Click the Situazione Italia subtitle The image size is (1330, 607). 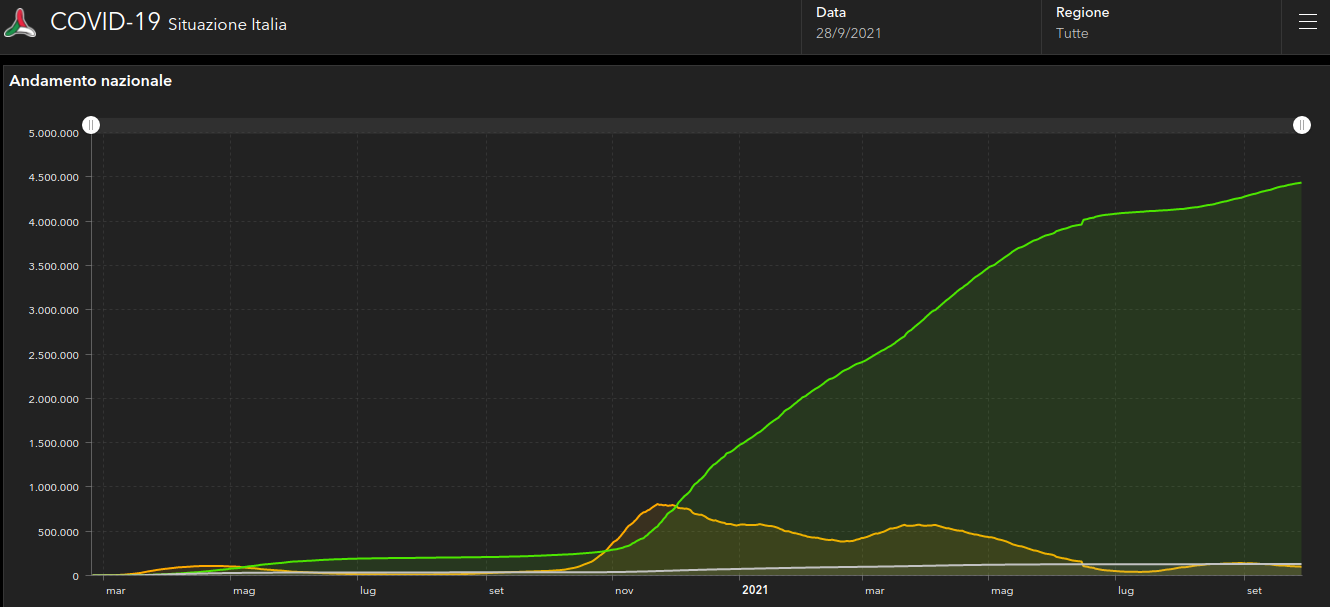[x=227, y=25]
